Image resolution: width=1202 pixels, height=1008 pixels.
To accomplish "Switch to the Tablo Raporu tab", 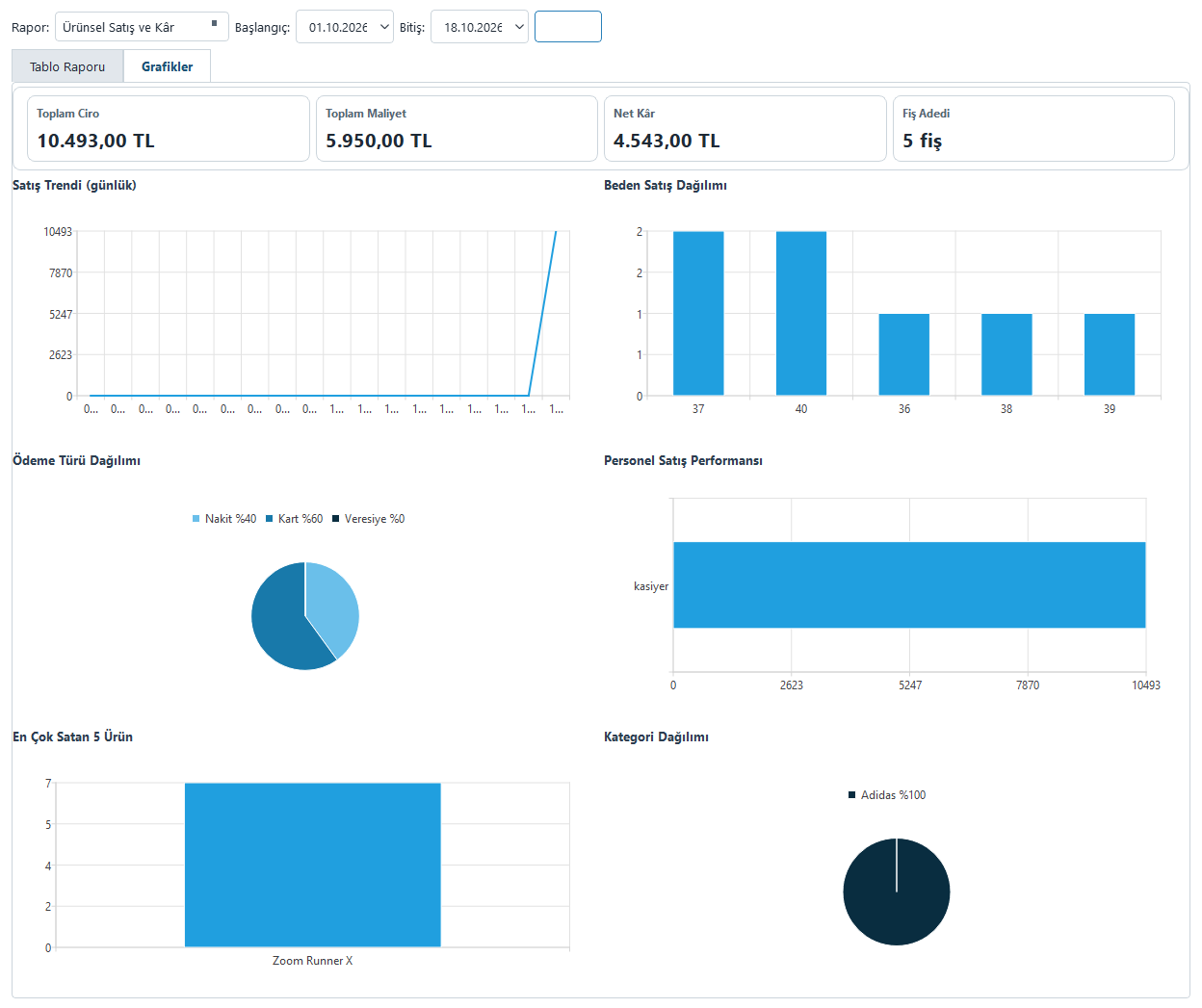I will click(67, 66).
